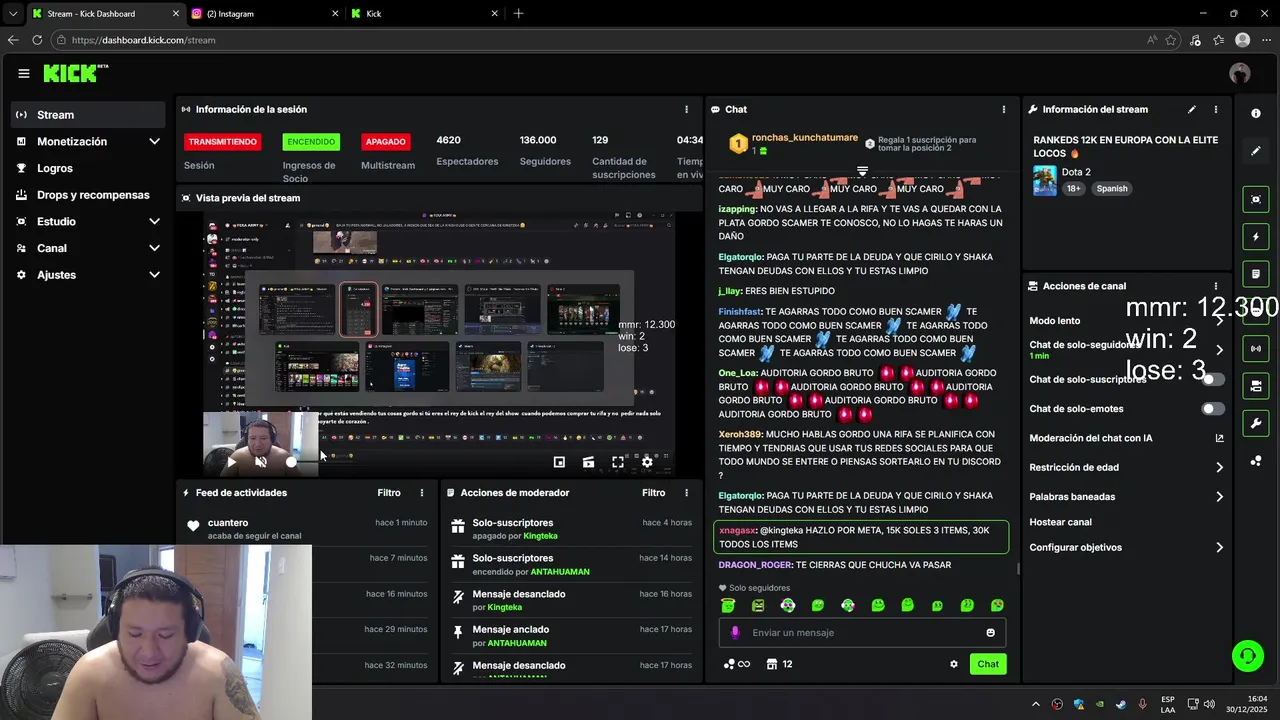Make the stream preview fullscreen
This screenshot has width=1280, height=720.
click(618, 462)
